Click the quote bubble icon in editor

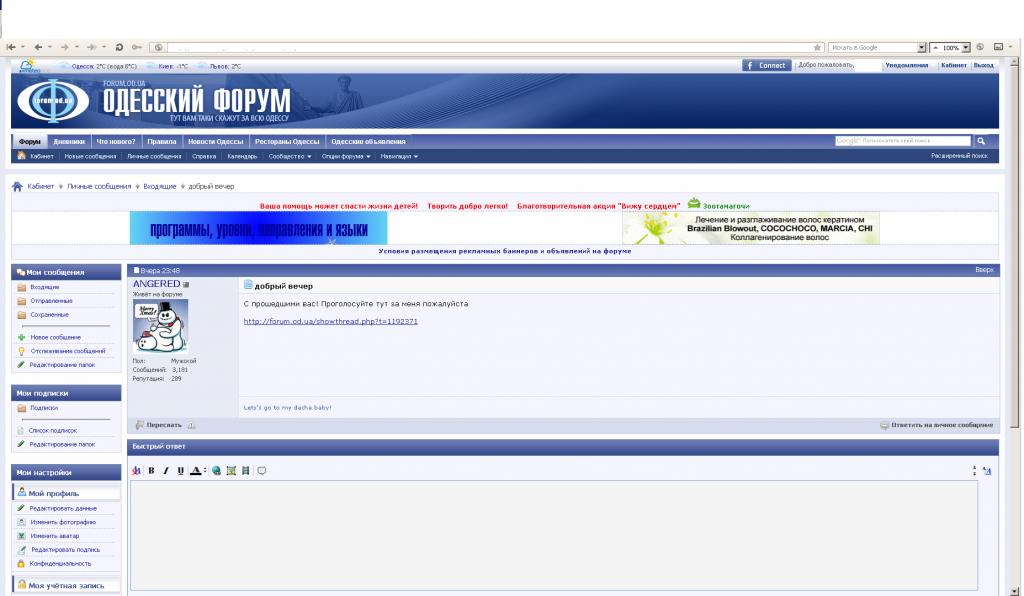pos(262,470)
